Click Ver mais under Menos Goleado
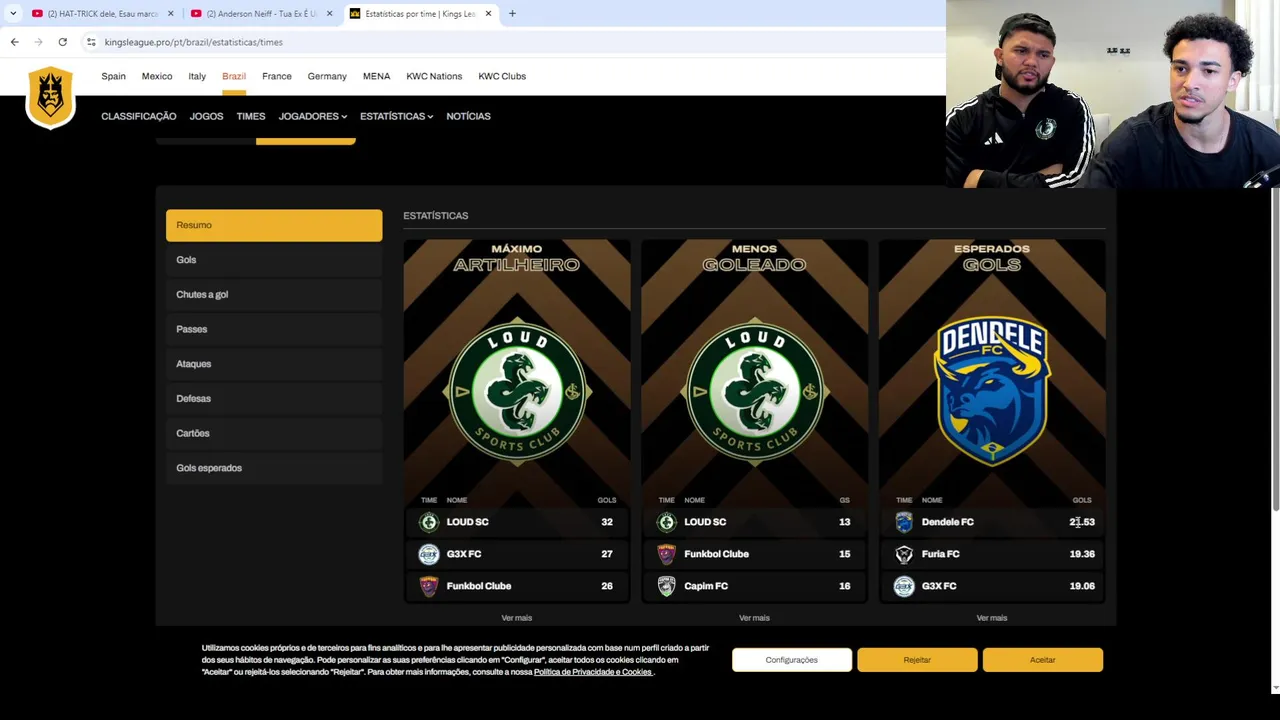1280x720 pixels. coord(755,618)
